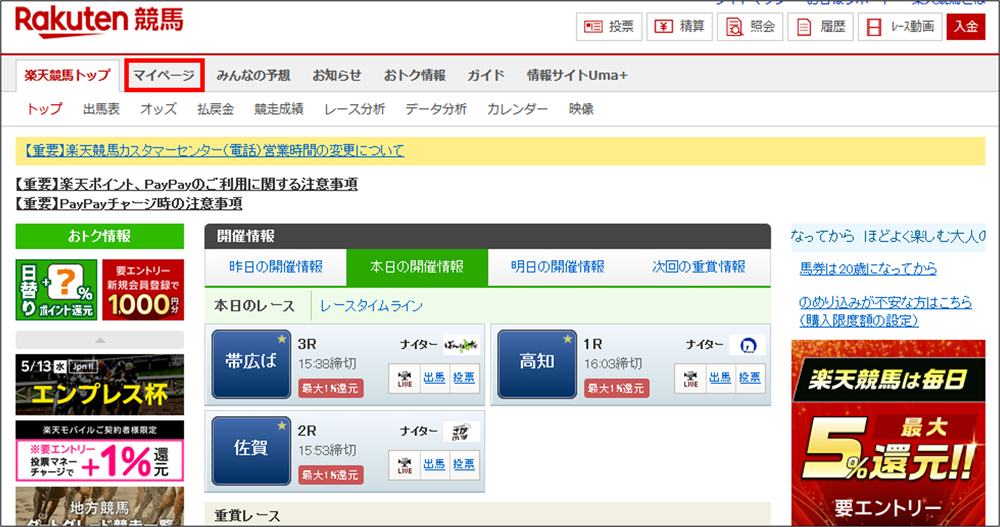Click the LIVE icon for 帯広ば 3R
Image resolution: width=1000 pixels, height=527 pixels.
404,378
